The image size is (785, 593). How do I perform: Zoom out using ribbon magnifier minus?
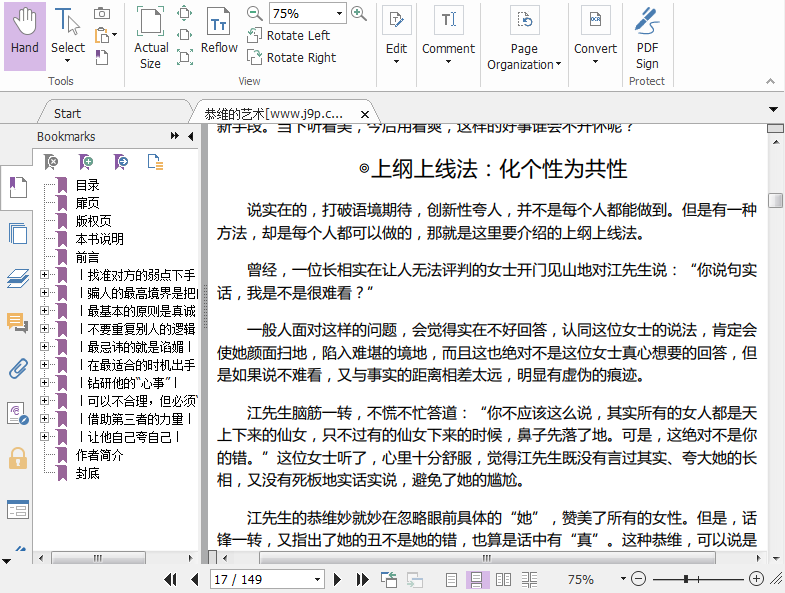click(255, 14)
